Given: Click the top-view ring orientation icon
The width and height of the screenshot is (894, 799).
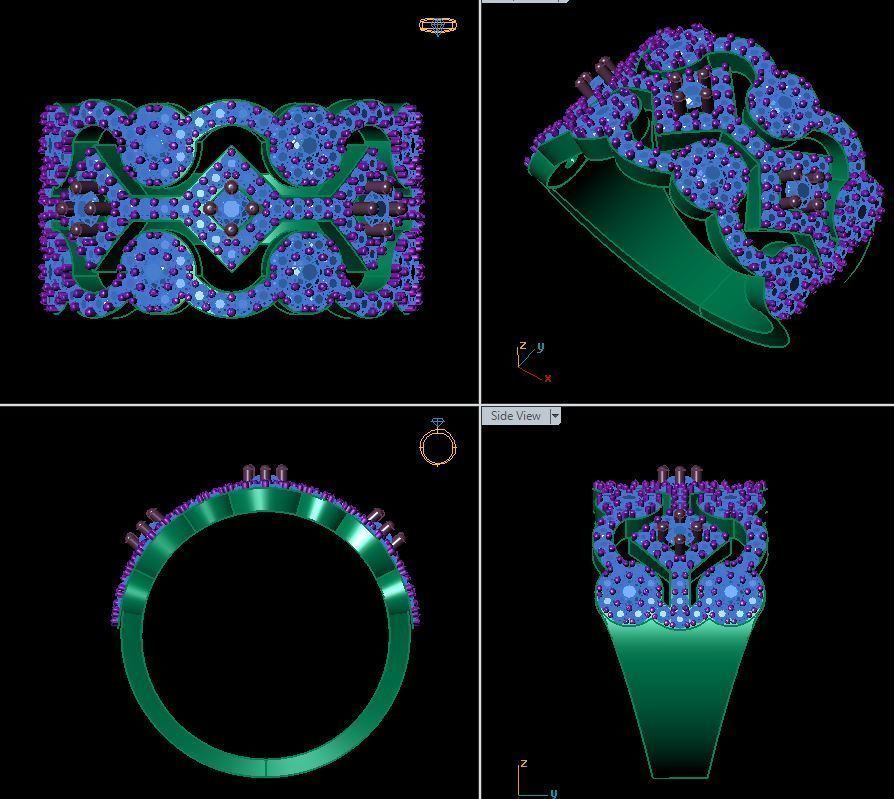Looking at the screenshot, I should [x=438, y=26].
